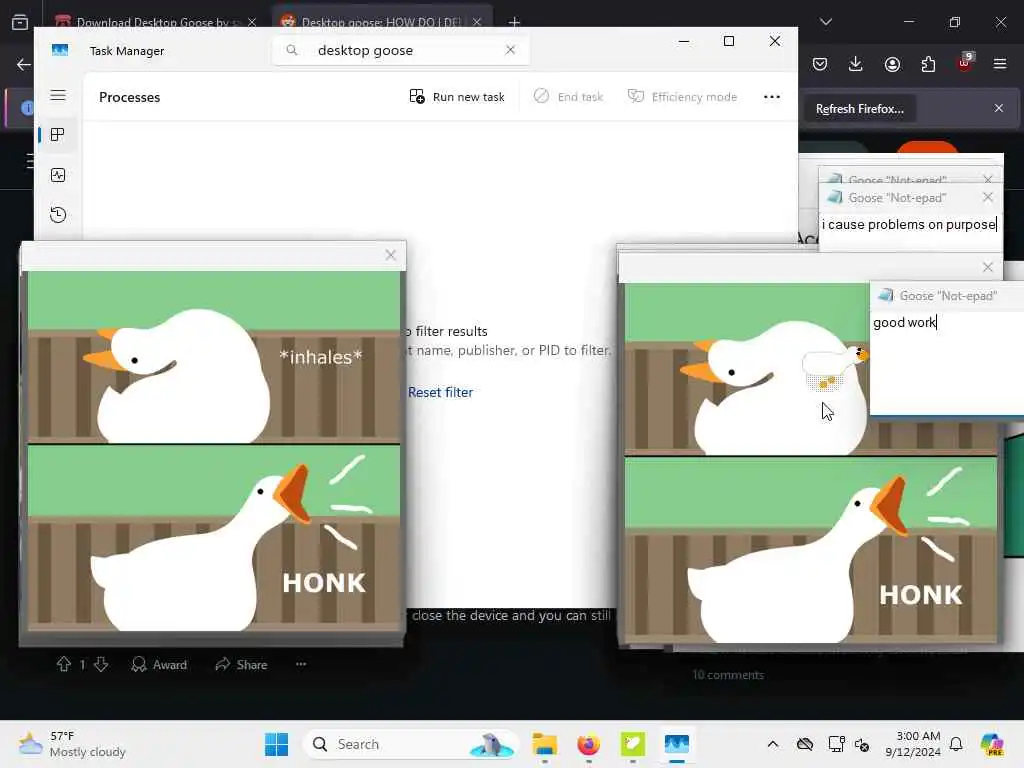Open Performance page icon in Task Manager sidebar

57,175
